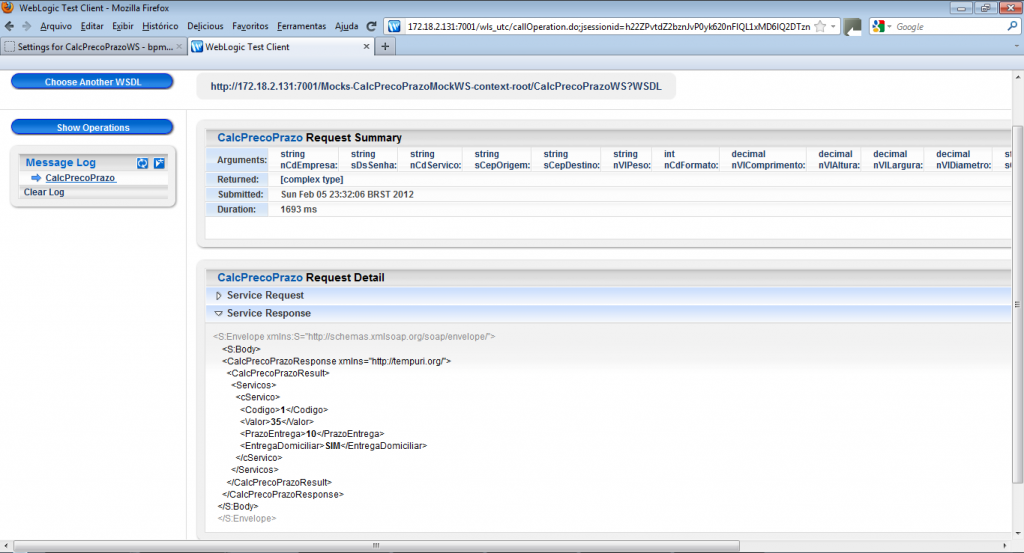The width and height of the screenshot is (1024, 553).
Task: Click the Codigo XML line
Action: (283, 410)
